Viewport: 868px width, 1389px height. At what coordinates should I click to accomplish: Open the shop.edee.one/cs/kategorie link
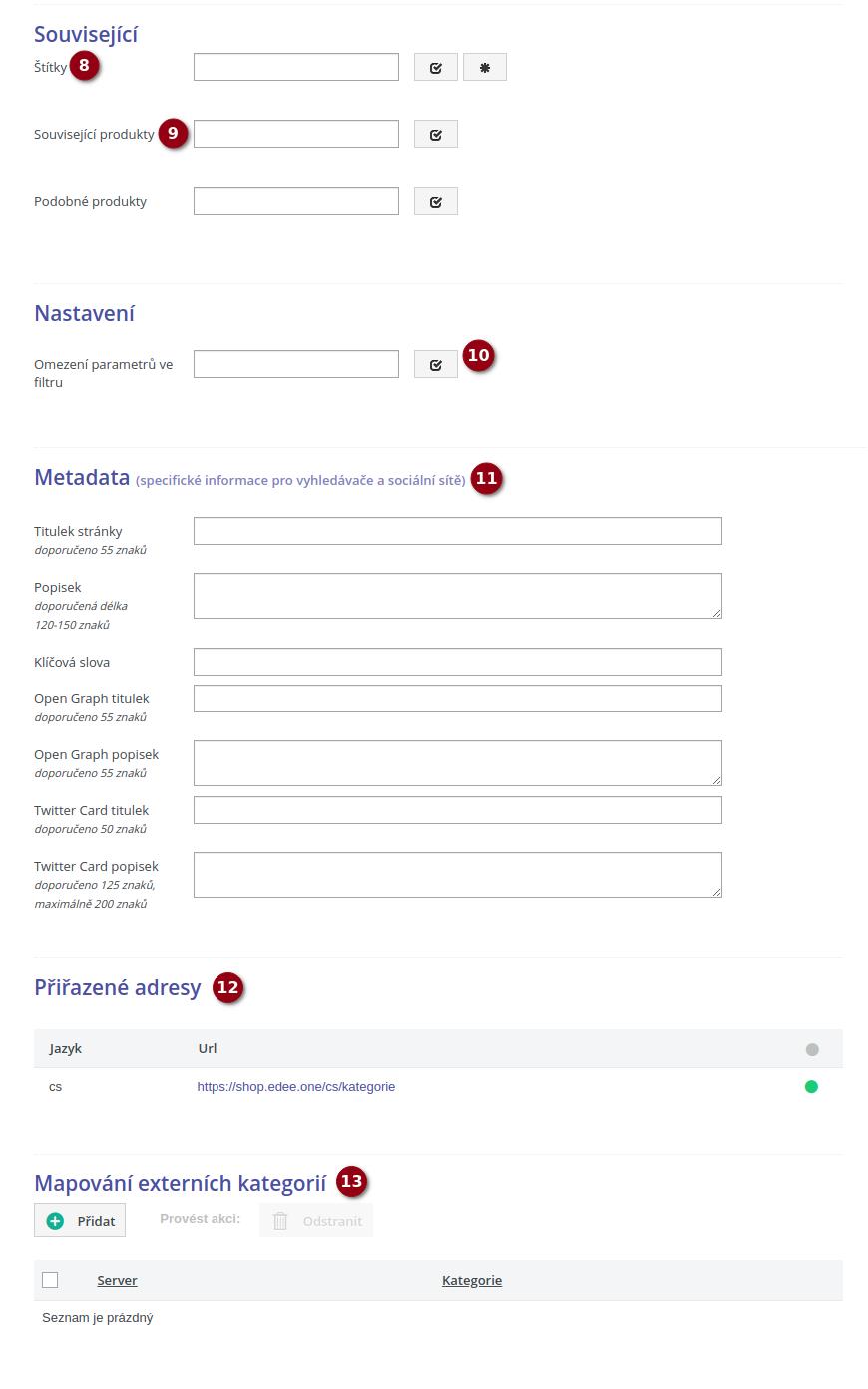(296, 1087)
